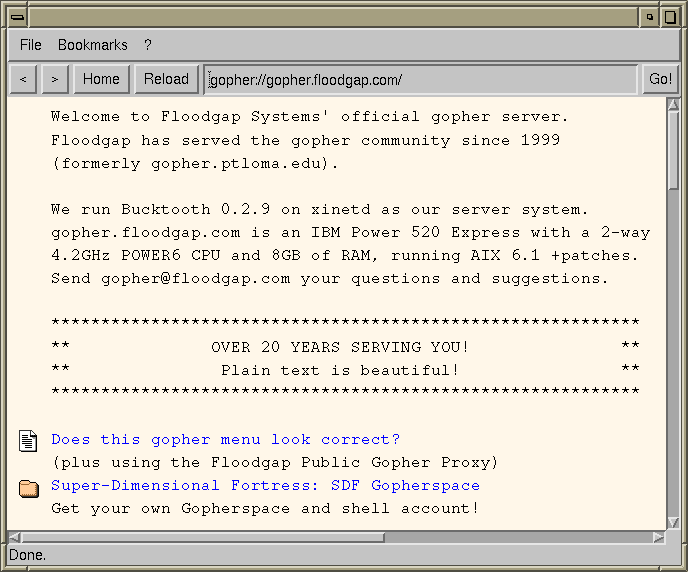Click the vertical scrollbar down arrow

[673, 522]
